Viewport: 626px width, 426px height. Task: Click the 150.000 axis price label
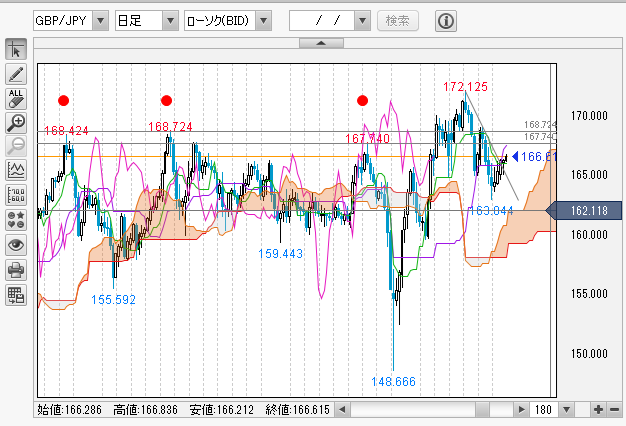pos(589,354)
